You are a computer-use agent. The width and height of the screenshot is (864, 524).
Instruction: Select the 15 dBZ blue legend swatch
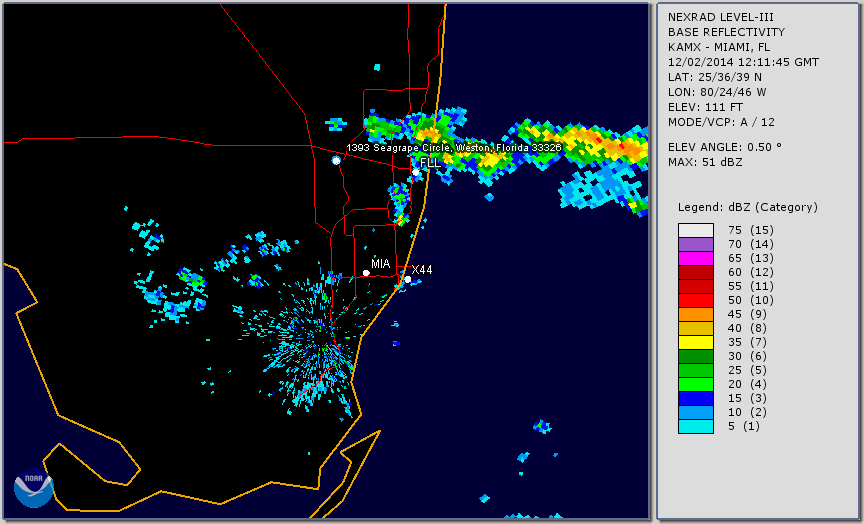(x=696, y=398)
